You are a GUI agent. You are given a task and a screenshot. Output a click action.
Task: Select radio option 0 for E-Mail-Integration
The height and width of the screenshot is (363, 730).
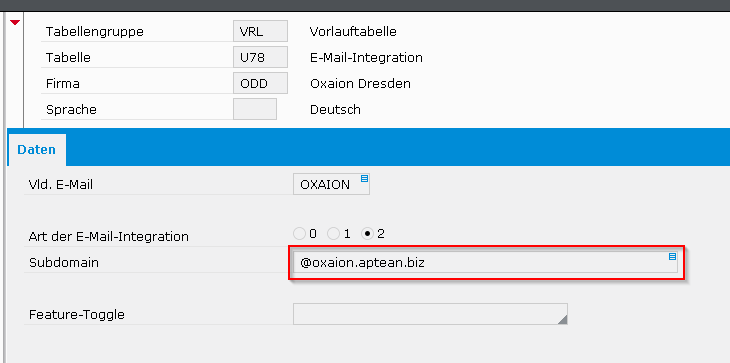299,234
